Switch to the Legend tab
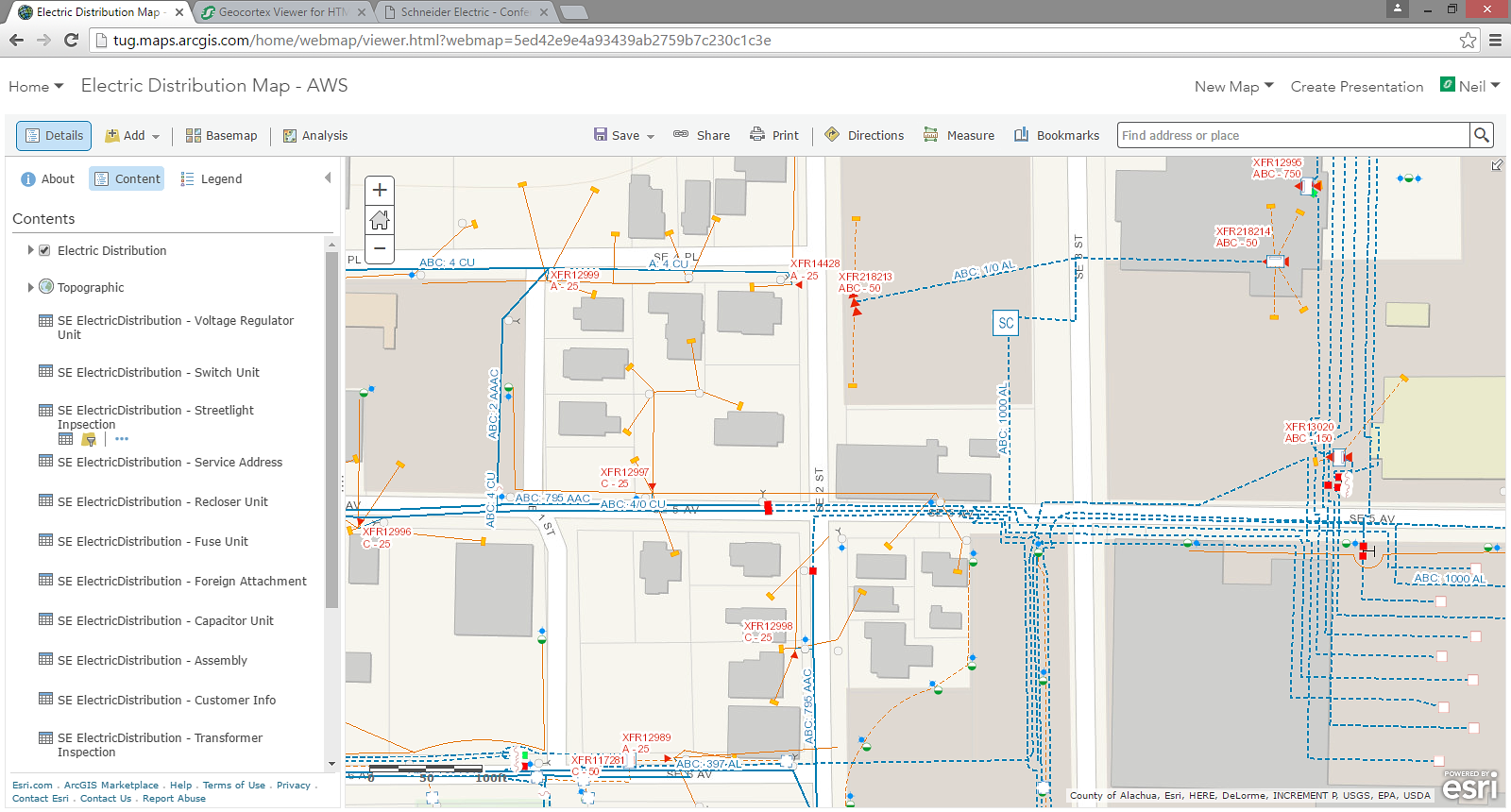Screen dimensions: 1511x812 (212, 179)
